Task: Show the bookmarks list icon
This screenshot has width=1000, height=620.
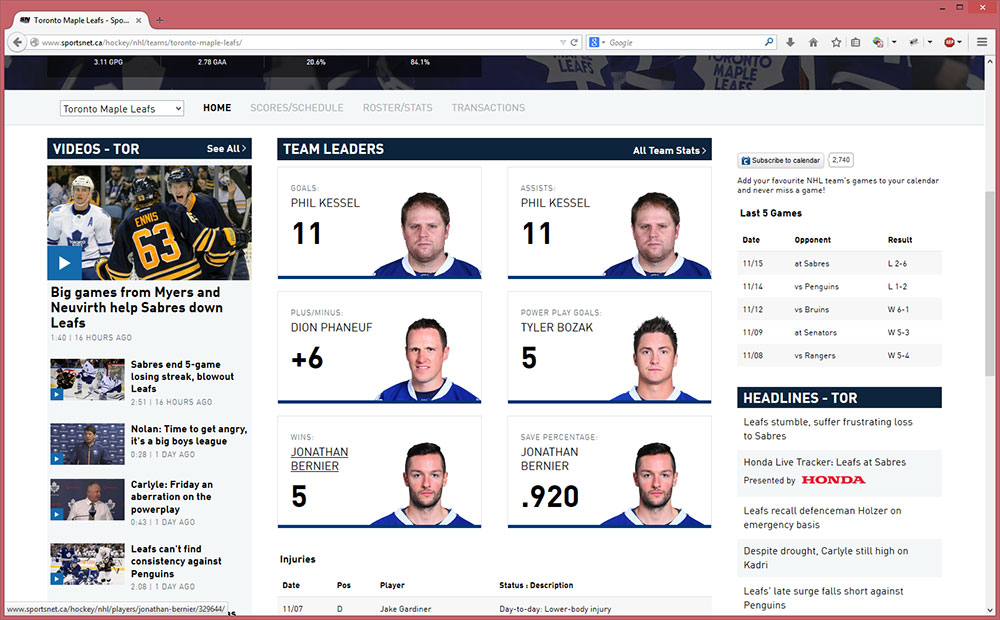Action: (x=856, y=42)
